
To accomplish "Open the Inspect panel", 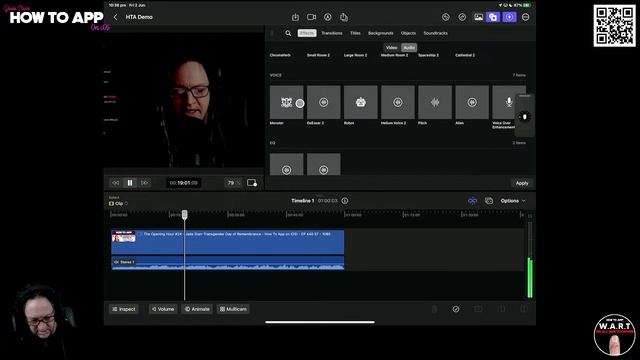I will 124,309.
